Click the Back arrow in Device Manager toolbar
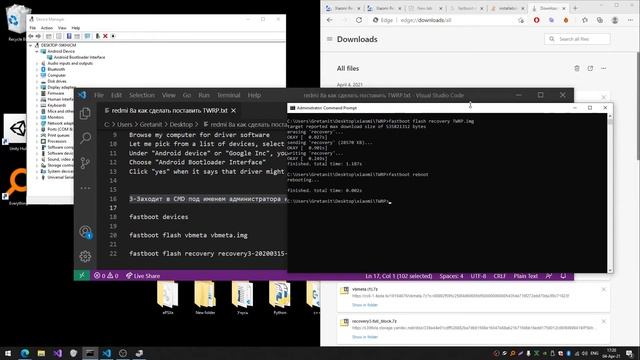This screenshot has width=640, height=360. pyautogui.click(x=31, y=36)
